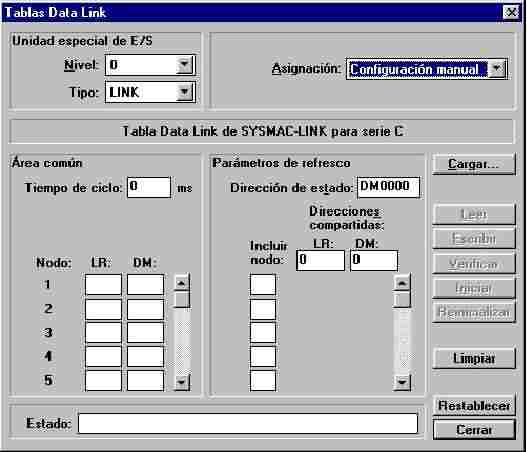The width and height of the screenshot is (527, 452).
Task: Click the DM field for node 5
Action: pos(146,380)
